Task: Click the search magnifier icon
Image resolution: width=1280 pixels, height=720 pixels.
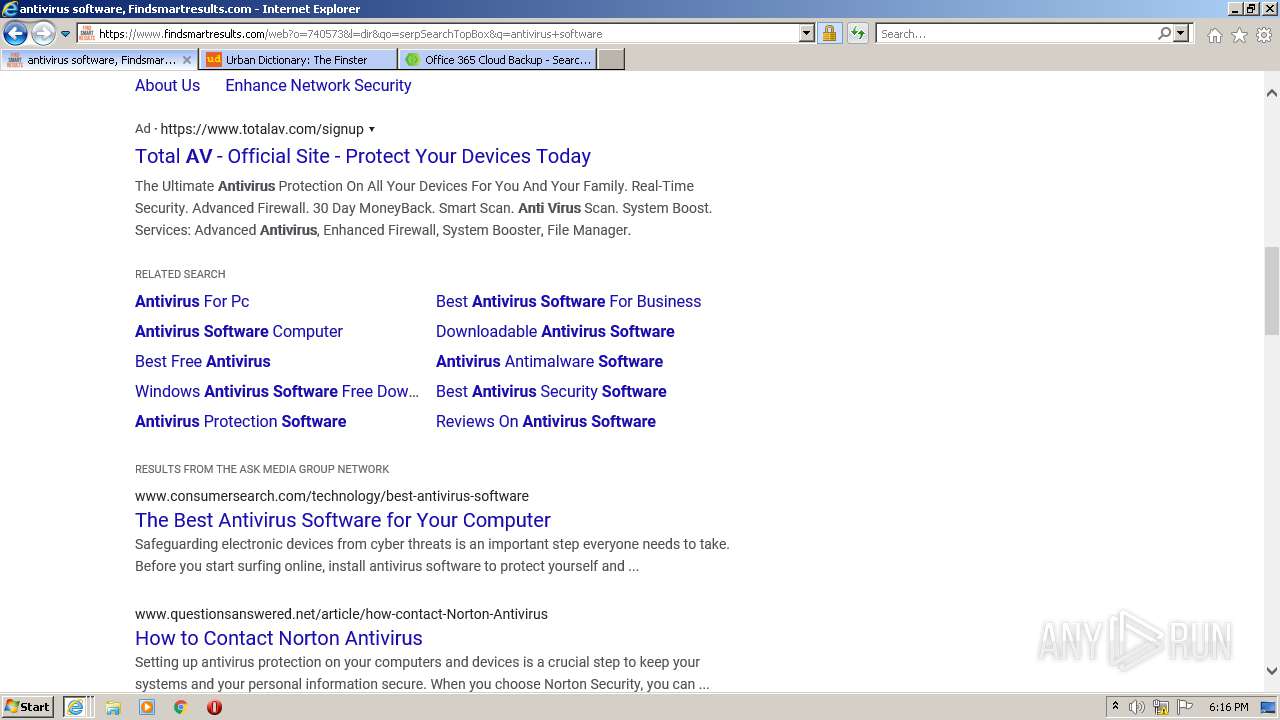Action: 1164,33
